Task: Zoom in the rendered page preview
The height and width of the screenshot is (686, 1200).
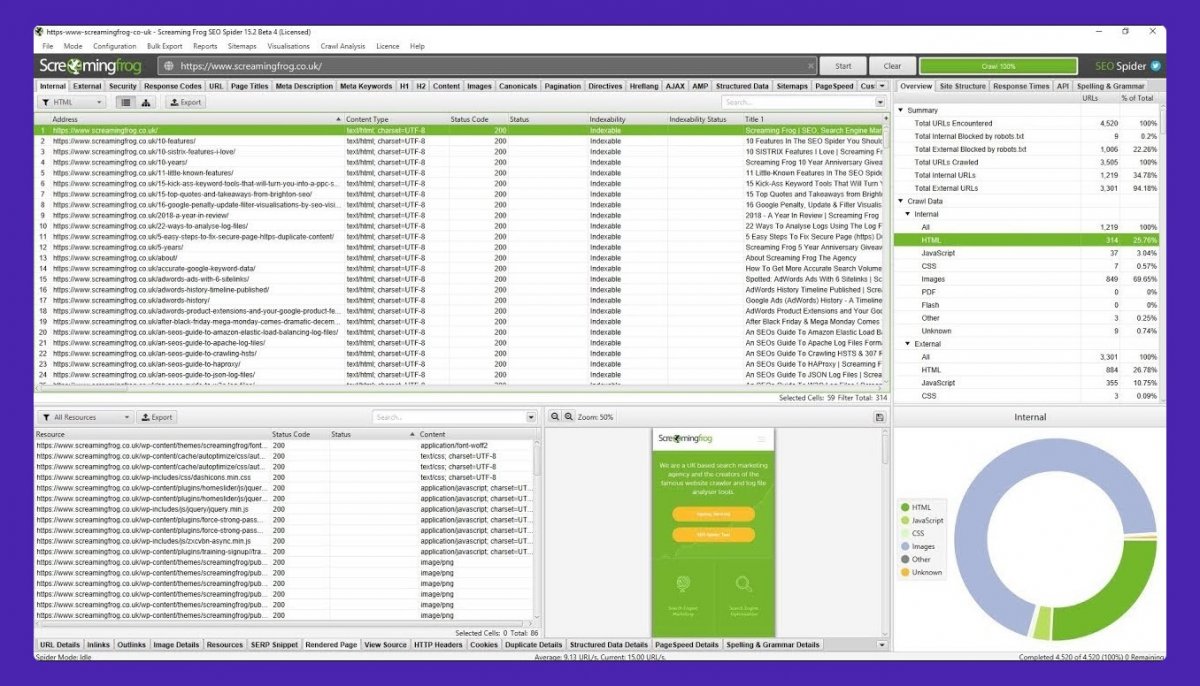Action: (x=569, y=416)
